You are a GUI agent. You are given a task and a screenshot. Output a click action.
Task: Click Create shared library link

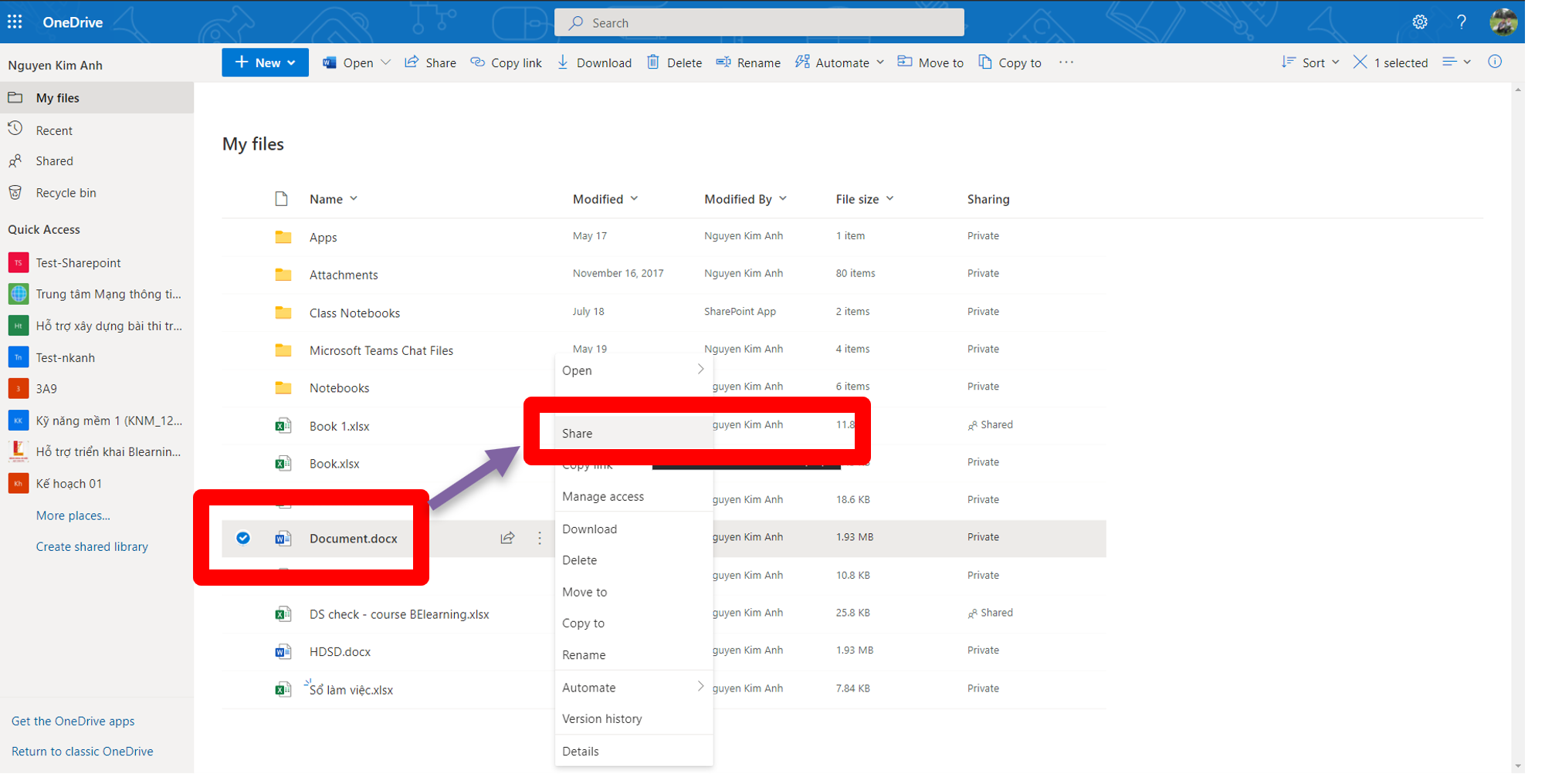(92, 546)
